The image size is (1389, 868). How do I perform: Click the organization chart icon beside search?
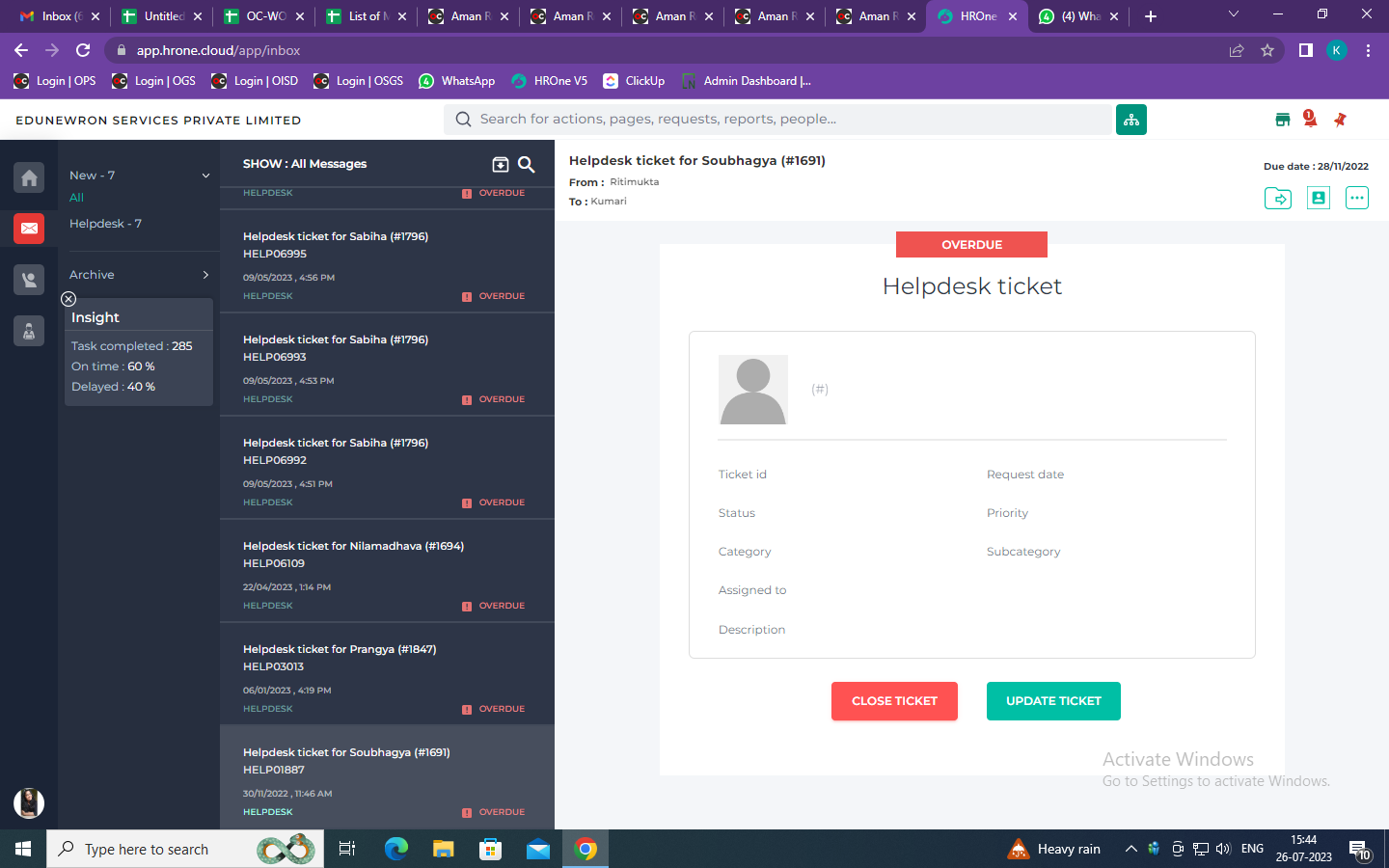(1130, 120)
